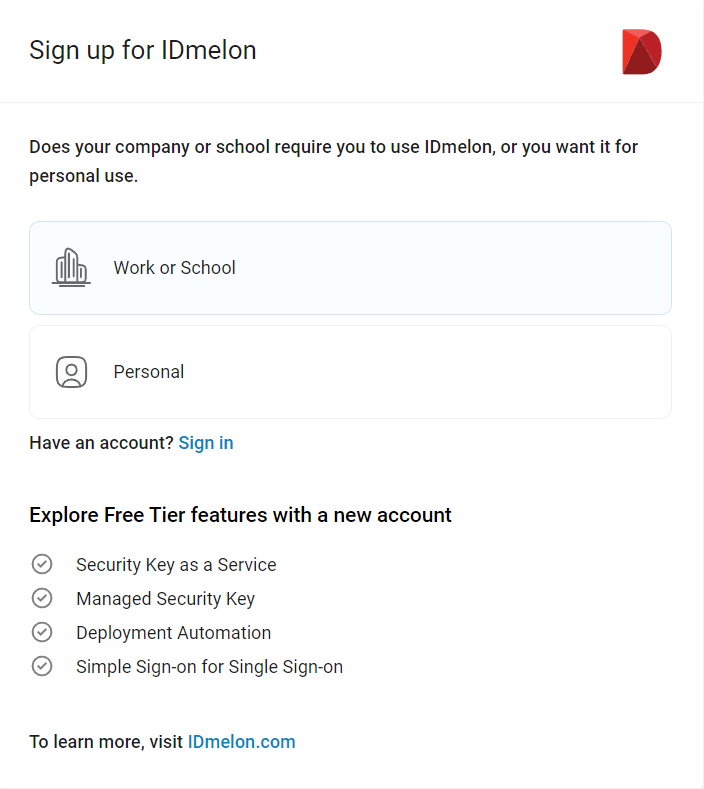The image size is (704, 789).
Task: Click the office buildings icon
Action: [x=71, y=268]
